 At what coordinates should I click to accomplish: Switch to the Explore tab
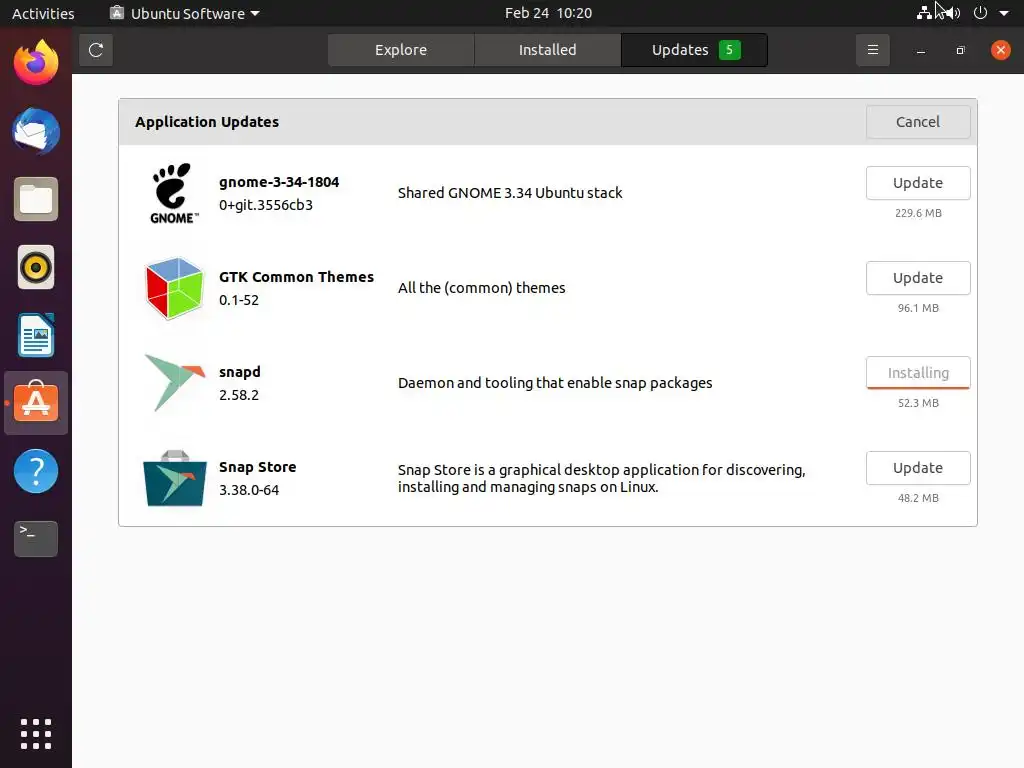[x=401, y=50]
